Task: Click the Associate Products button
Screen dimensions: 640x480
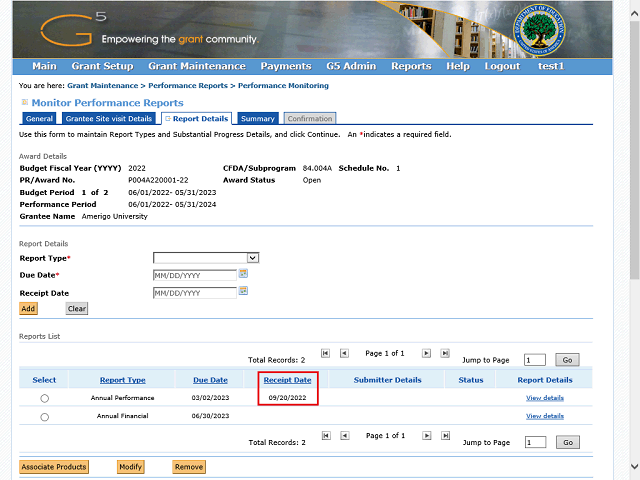Action: 54,467
